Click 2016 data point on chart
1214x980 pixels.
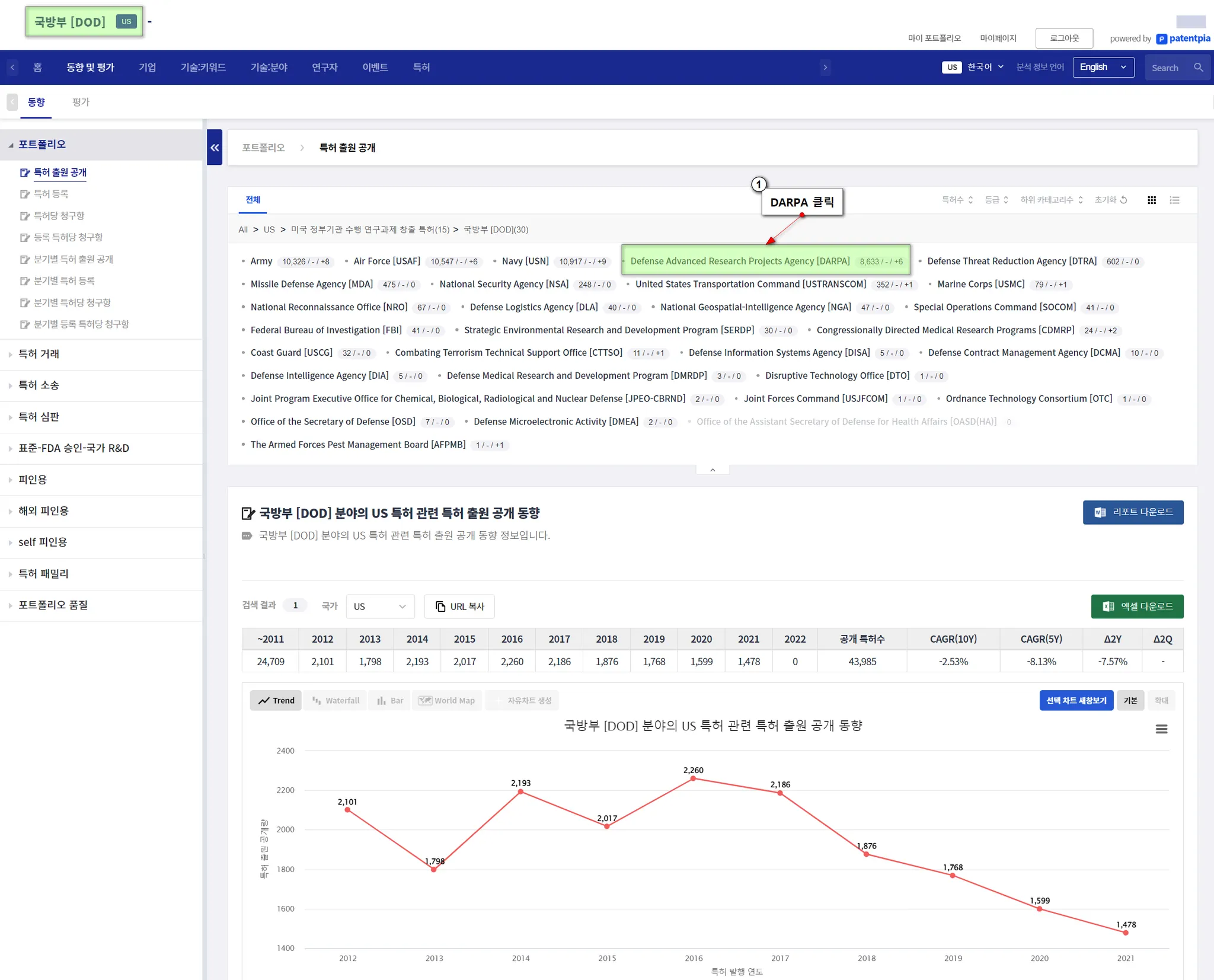693,778
